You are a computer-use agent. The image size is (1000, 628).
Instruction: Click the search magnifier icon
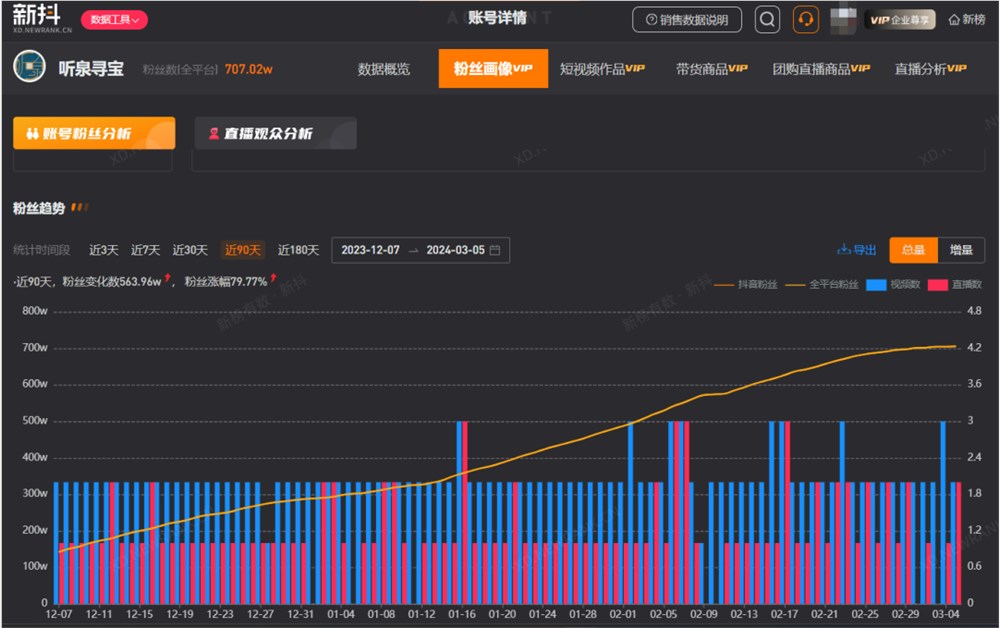pos(767,20)
